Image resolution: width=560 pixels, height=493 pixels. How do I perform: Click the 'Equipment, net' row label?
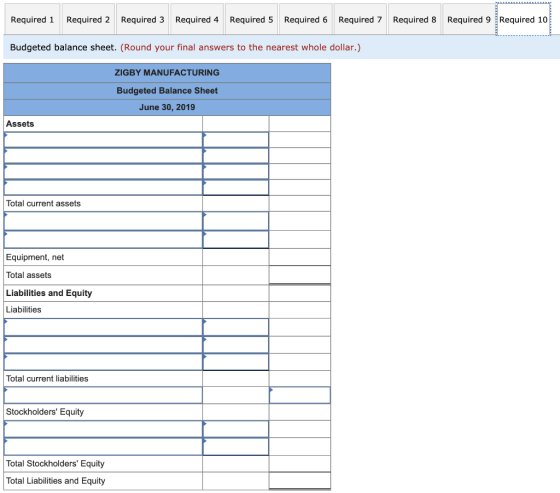(x=35, y=257)
